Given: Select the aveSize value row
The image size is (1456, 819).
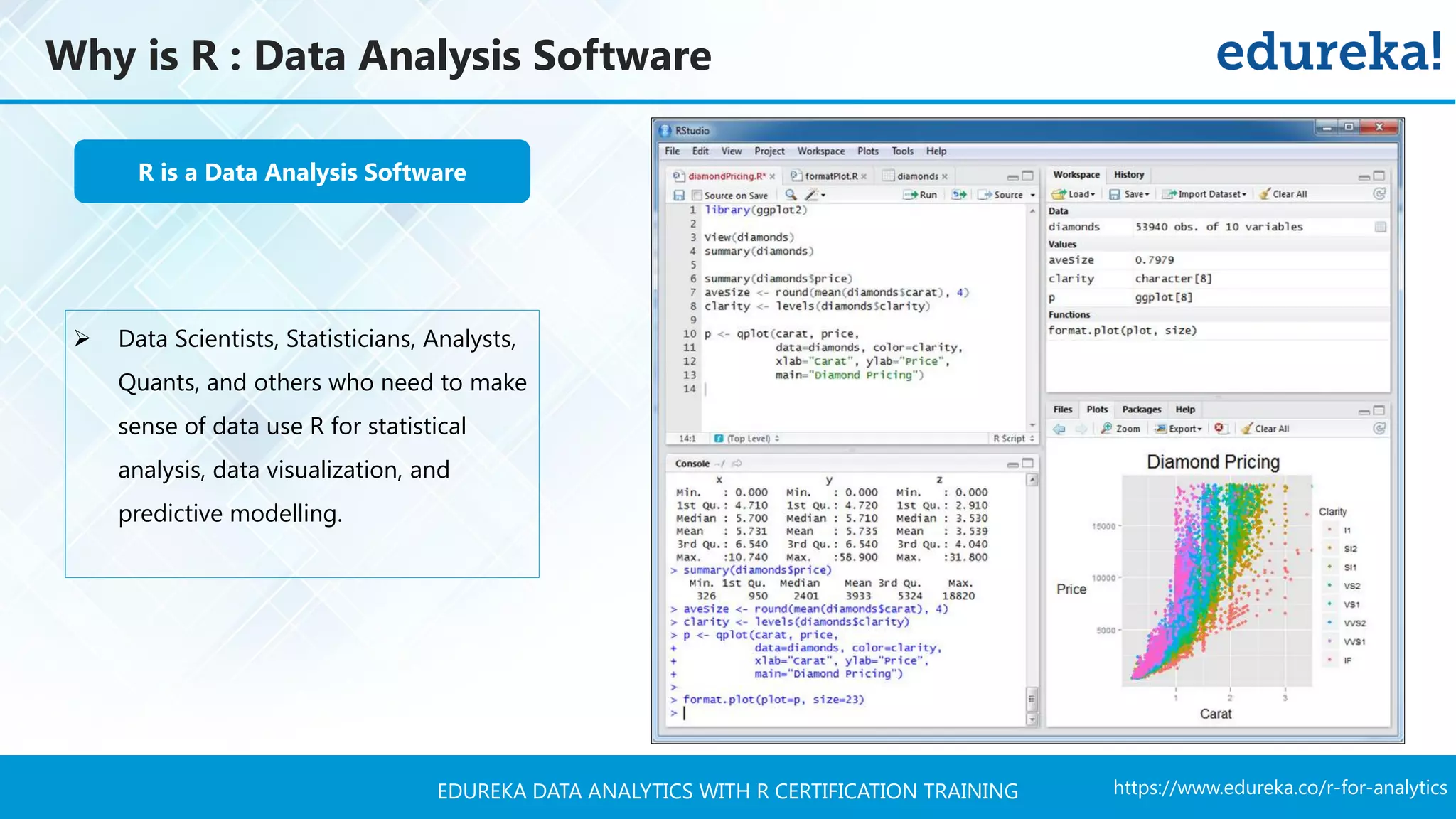Looking at the screenshot, I should (1217, 260).
